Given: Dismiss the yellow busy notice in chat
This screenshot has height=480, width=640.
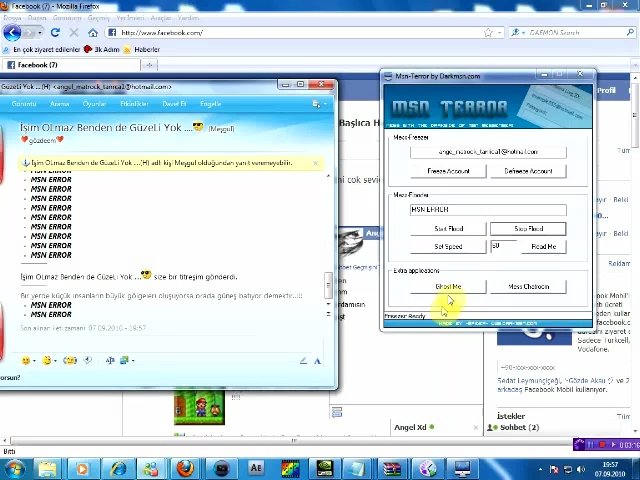Looking at the screenshot, I should point(316,163).
